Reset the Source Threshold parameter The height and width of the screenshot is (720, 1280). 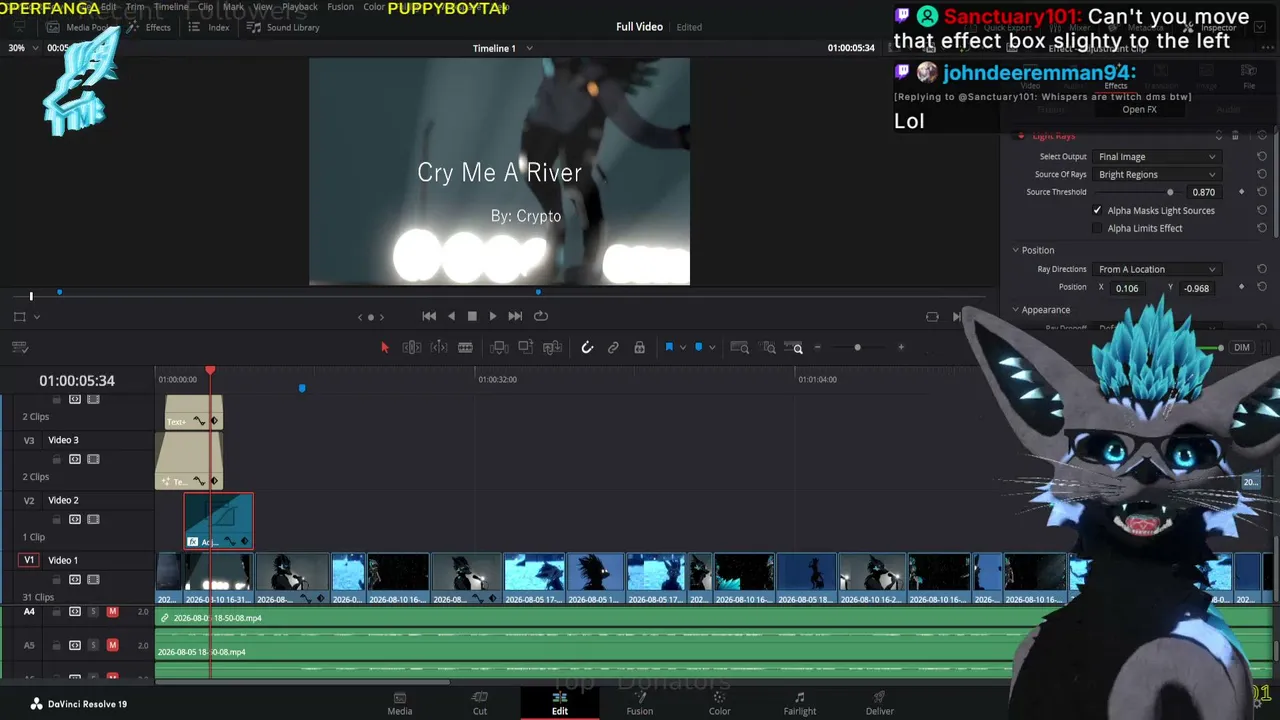click(1262, 192)
